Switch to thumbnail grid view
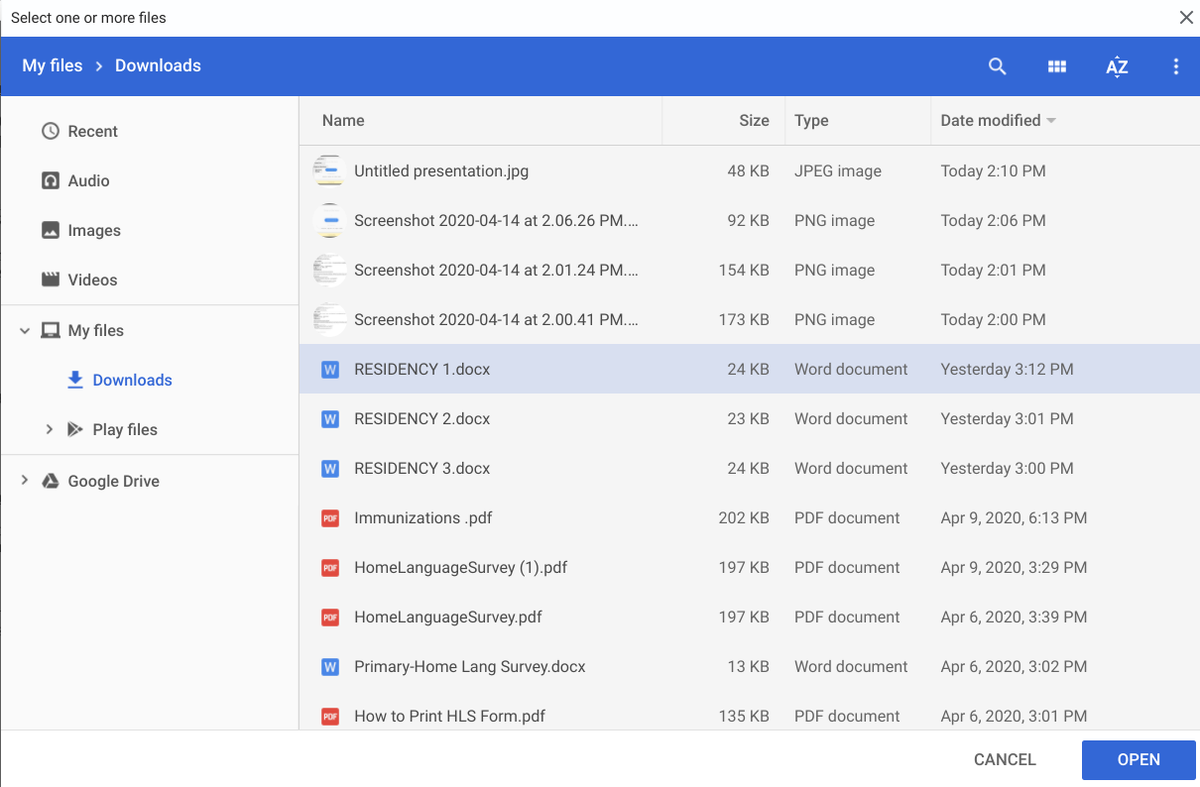This screenshot has width=1200, height=787. tap(1057, 66)
